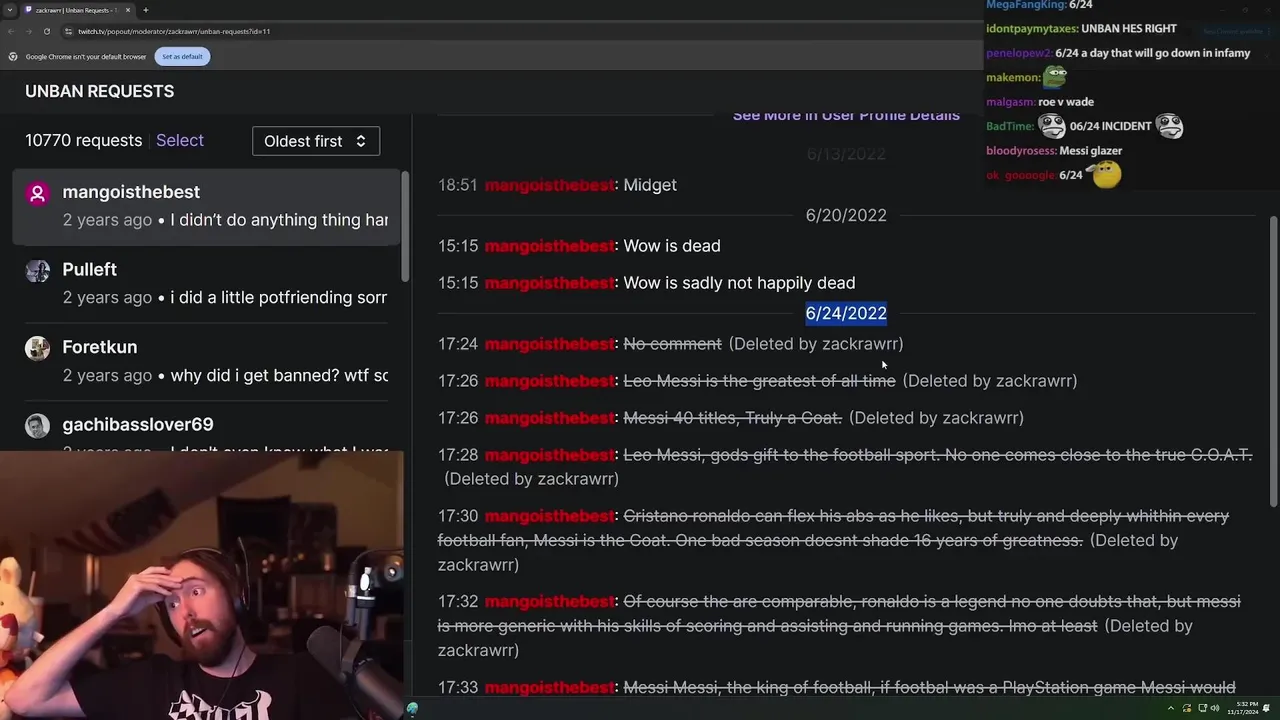Click bloodyrosess 'Messi glazer' chat message

coord(1092,151)
